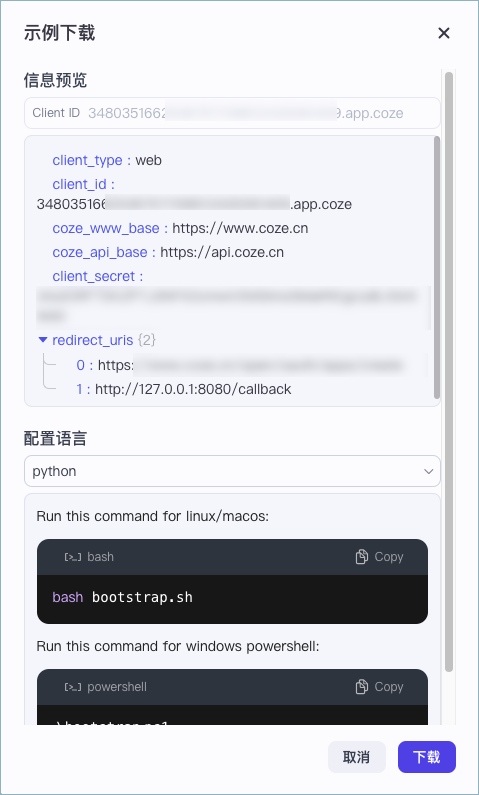Viewport: 479px width, 795px height.
Task: Select redirect URI 127.0.0.1:8080/callback entry
Action: (184, 389)
